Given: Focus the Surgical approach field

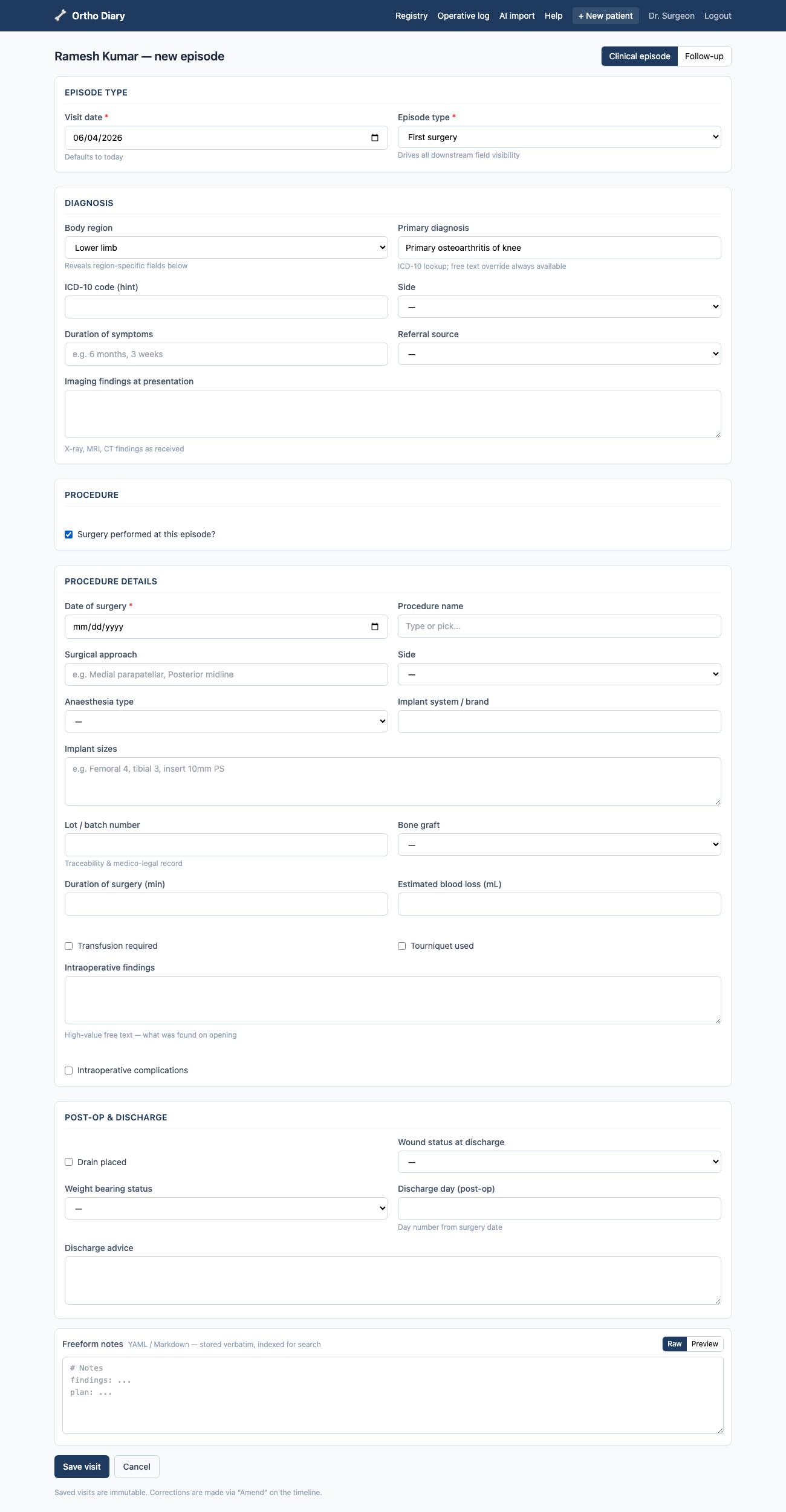Looking at the screenshot, I should click(226, 674).
